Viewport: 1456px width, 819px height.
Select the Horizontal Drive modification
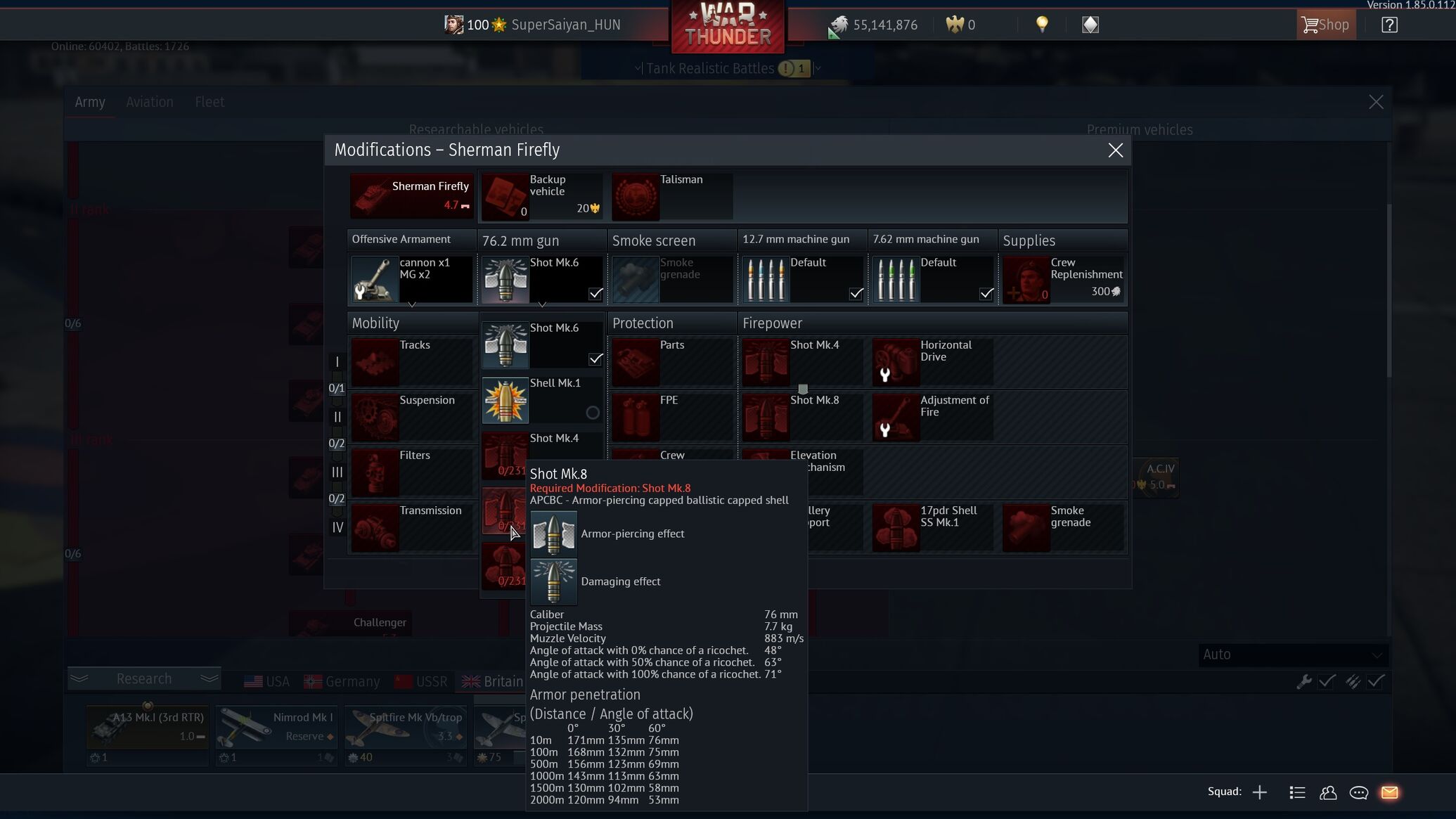[932, 362]
